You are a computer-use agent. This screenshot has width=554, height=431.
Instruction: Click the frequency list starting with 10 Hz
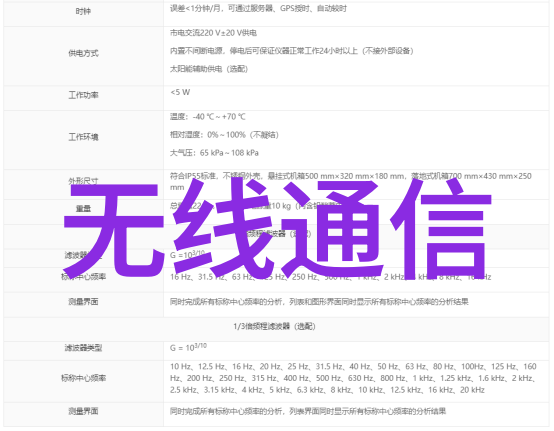pos(353,378)
